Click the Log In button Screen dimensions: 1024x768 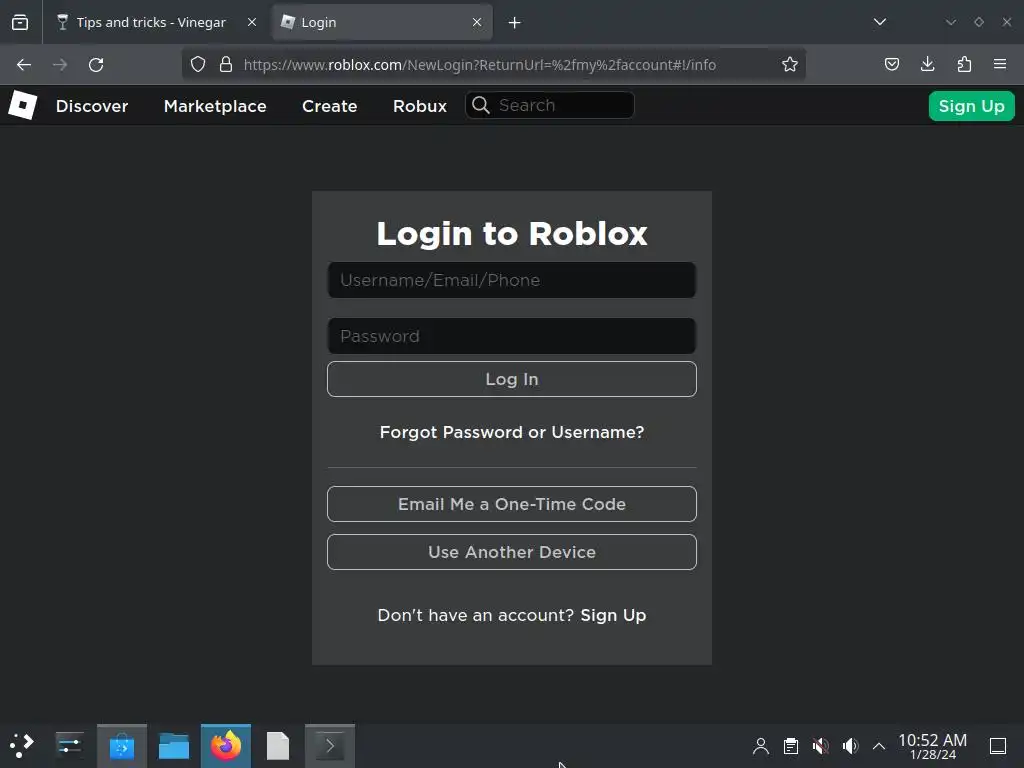tap(512, 379)
